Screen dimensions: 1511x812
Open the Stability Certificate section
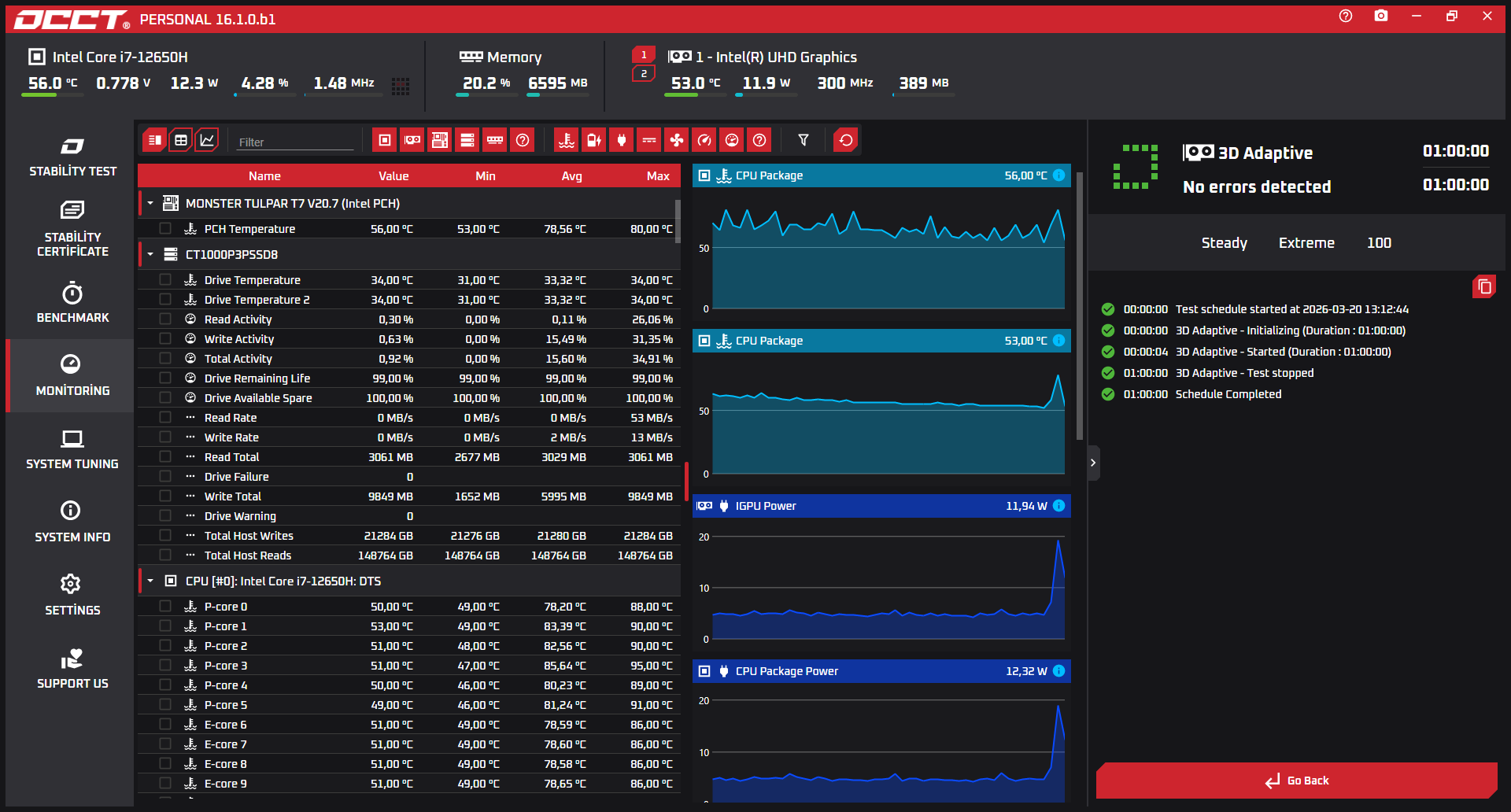[x=72, y=229]
